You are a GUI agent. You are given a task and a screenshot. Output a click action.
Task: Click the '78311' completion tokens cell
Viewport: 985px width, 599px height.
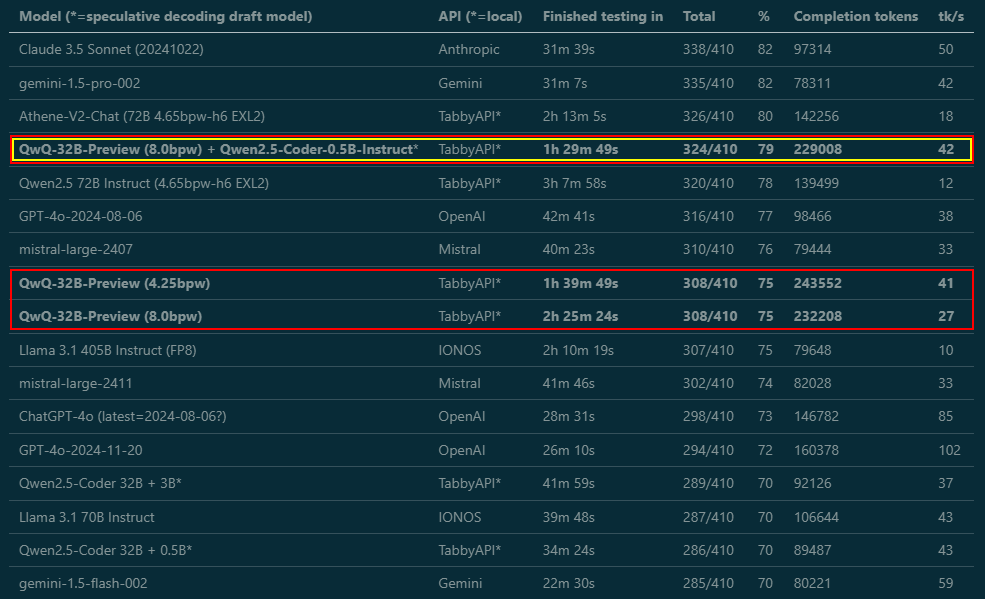(812, 84)
